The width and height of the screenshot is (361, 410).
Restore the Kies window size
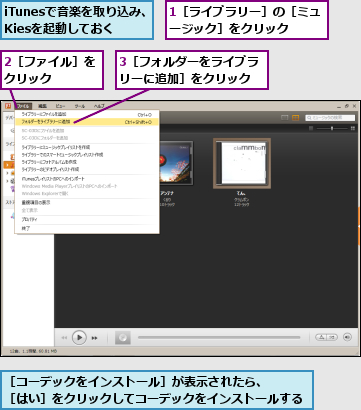[347, 106]
